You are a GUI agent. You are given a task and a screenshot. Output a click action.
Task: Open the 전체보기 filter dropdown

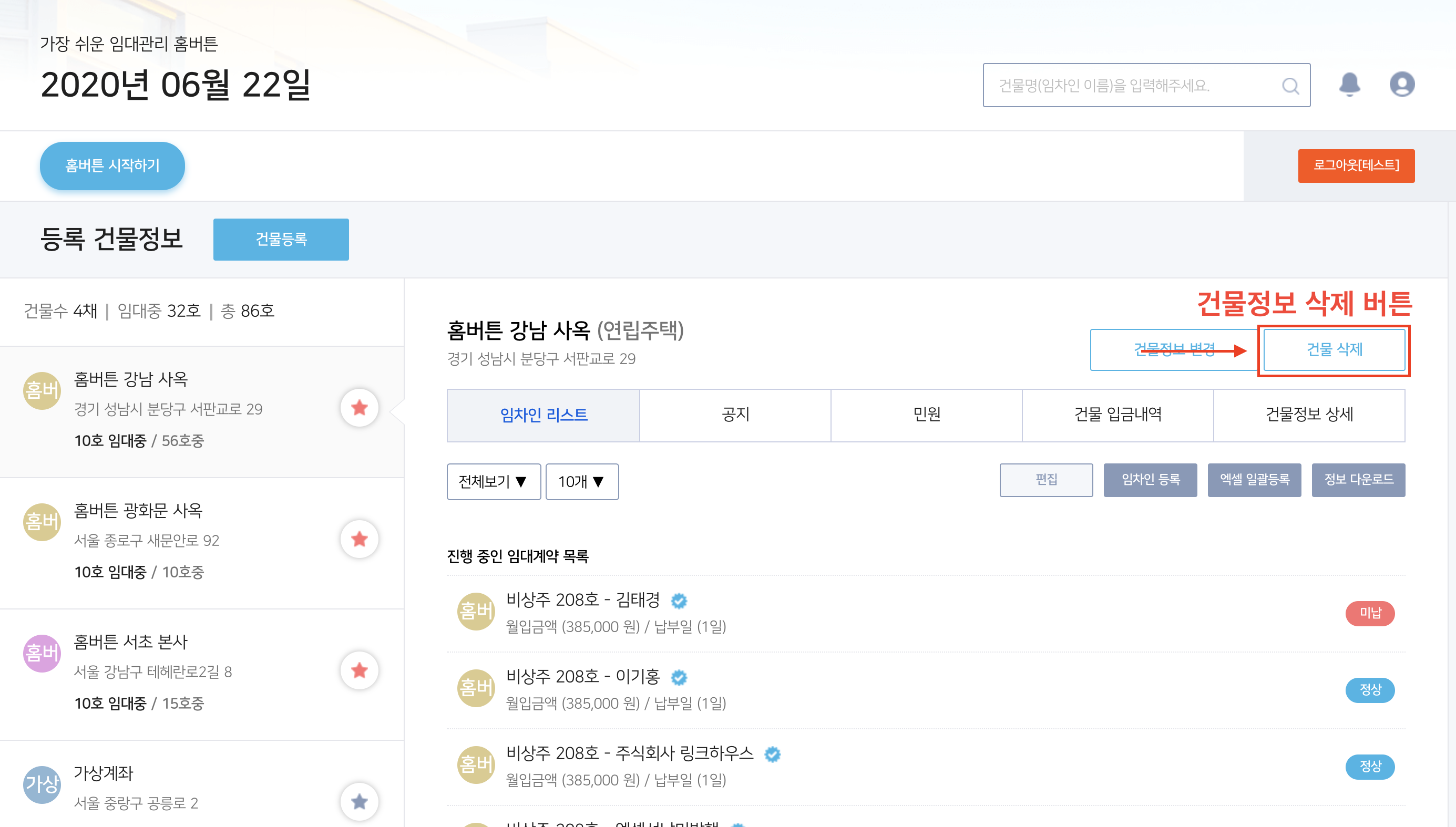click(x=493, y=482)
